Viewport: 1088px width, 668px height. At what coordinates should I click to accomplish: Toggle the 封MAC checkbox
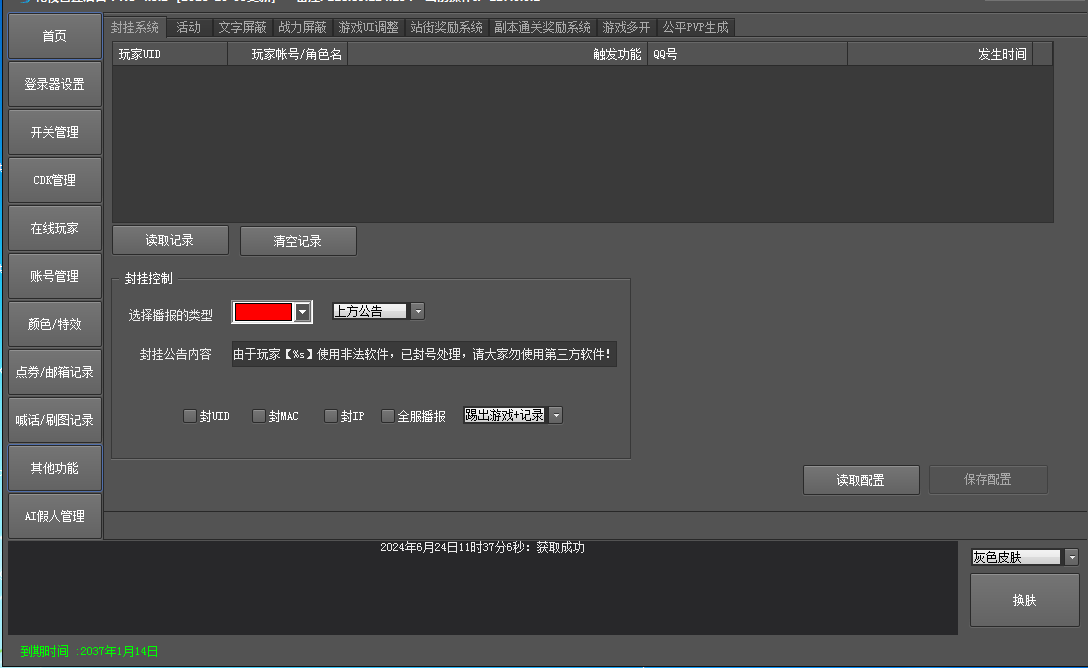click(x=259, y=416)
